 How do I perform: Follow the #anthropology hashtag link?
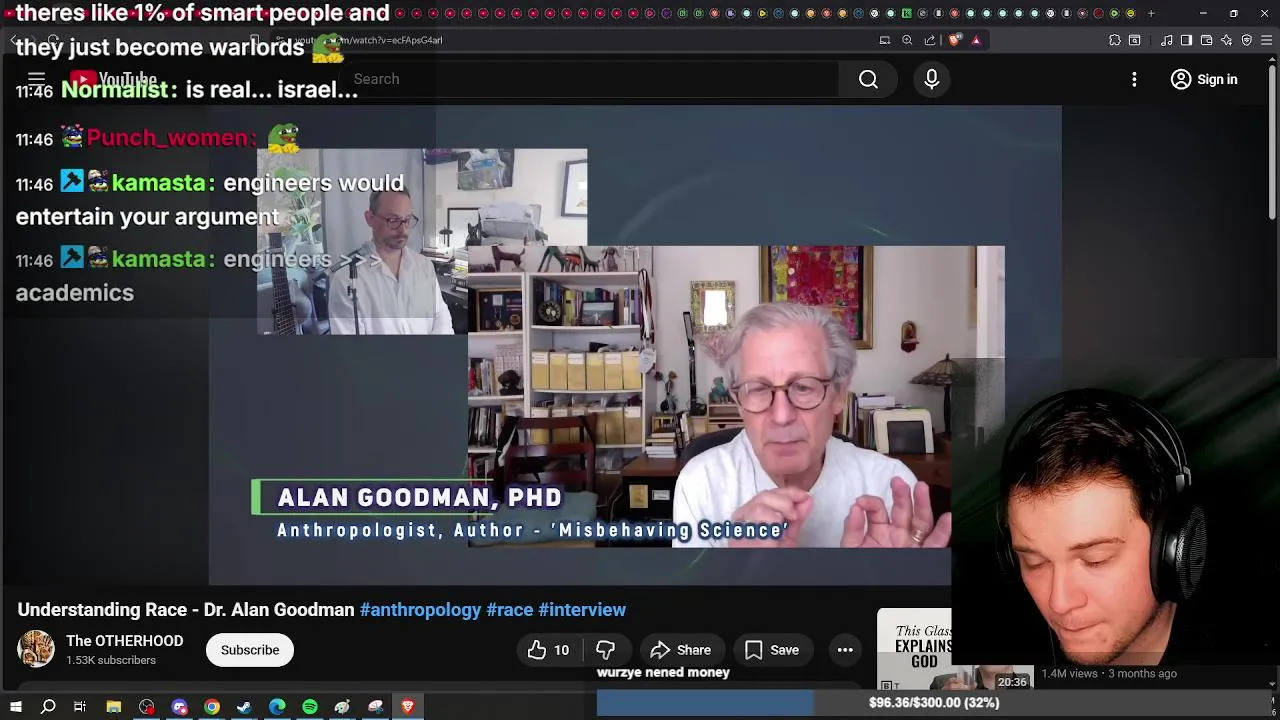click(420, 609)
